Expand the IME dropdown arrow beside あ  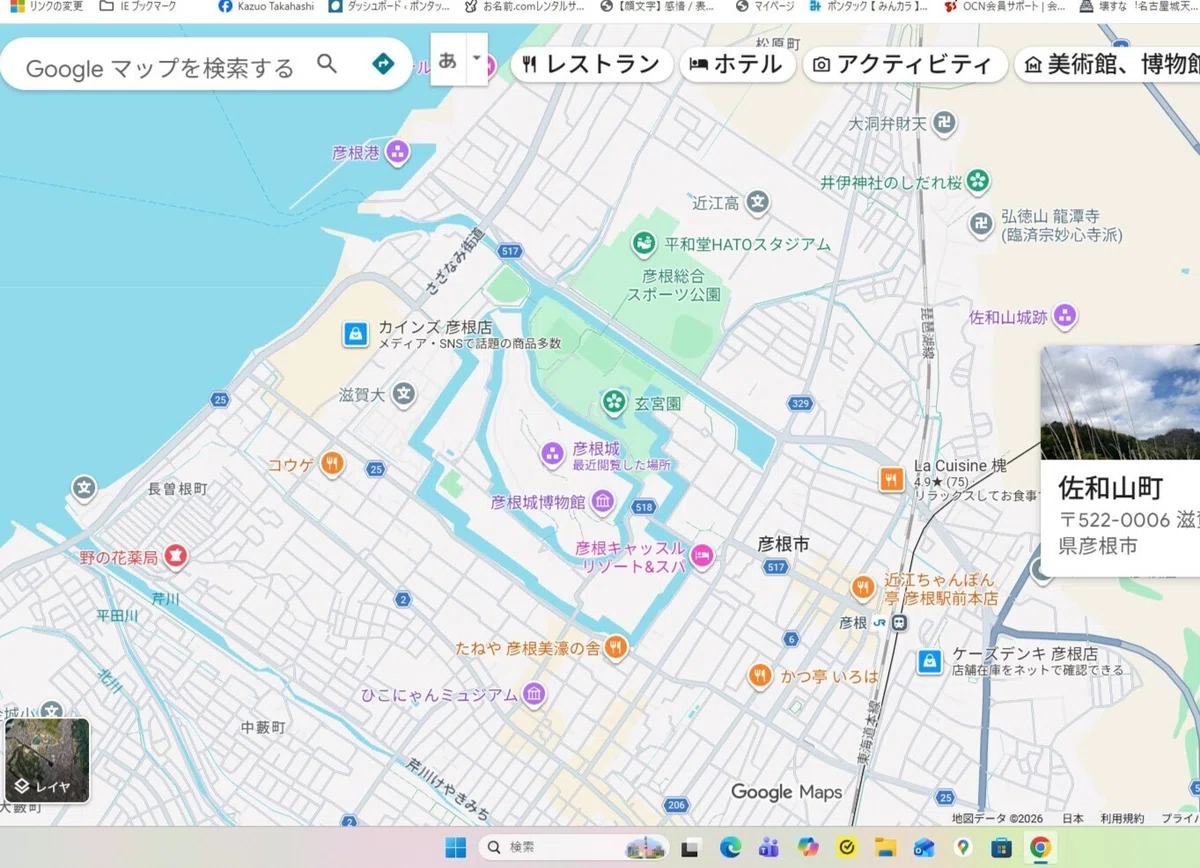[x=477, y=60]
